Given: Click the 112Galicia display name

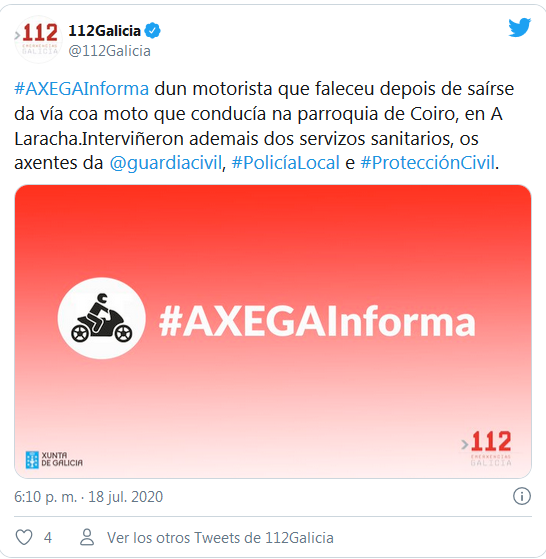Looking at the screenshot, I should point(104,31).
